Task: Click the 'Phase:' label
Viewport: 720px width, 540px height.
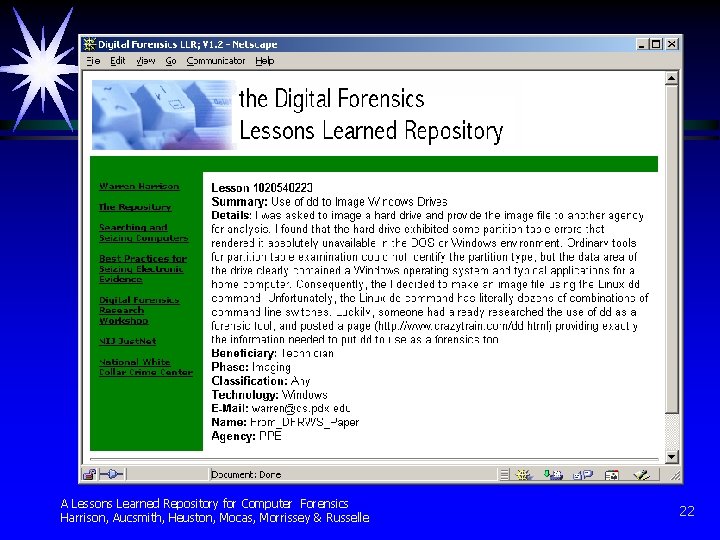Action: point(230,367)
